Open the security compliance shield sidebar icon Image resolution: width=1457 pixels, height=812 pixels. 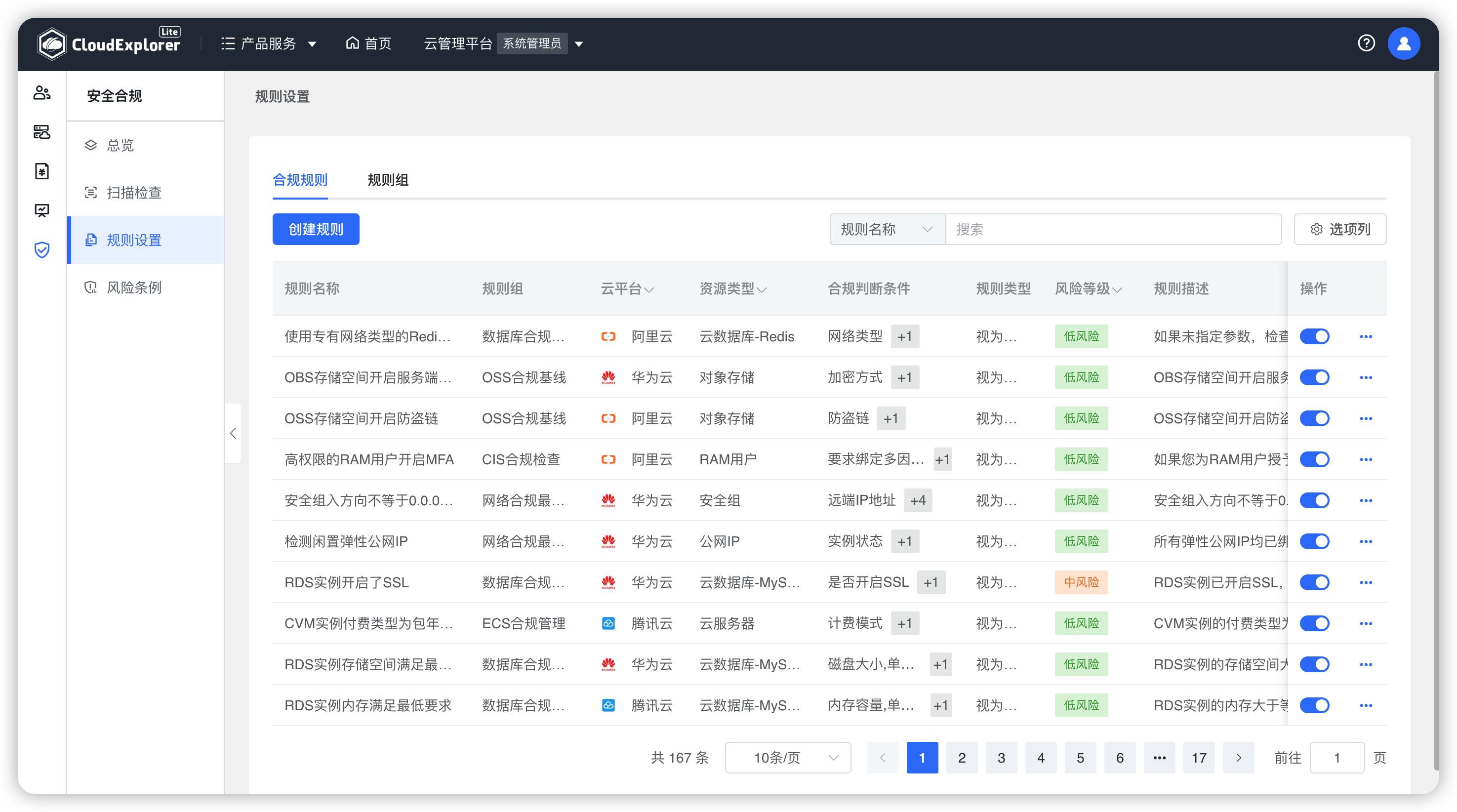42,249
